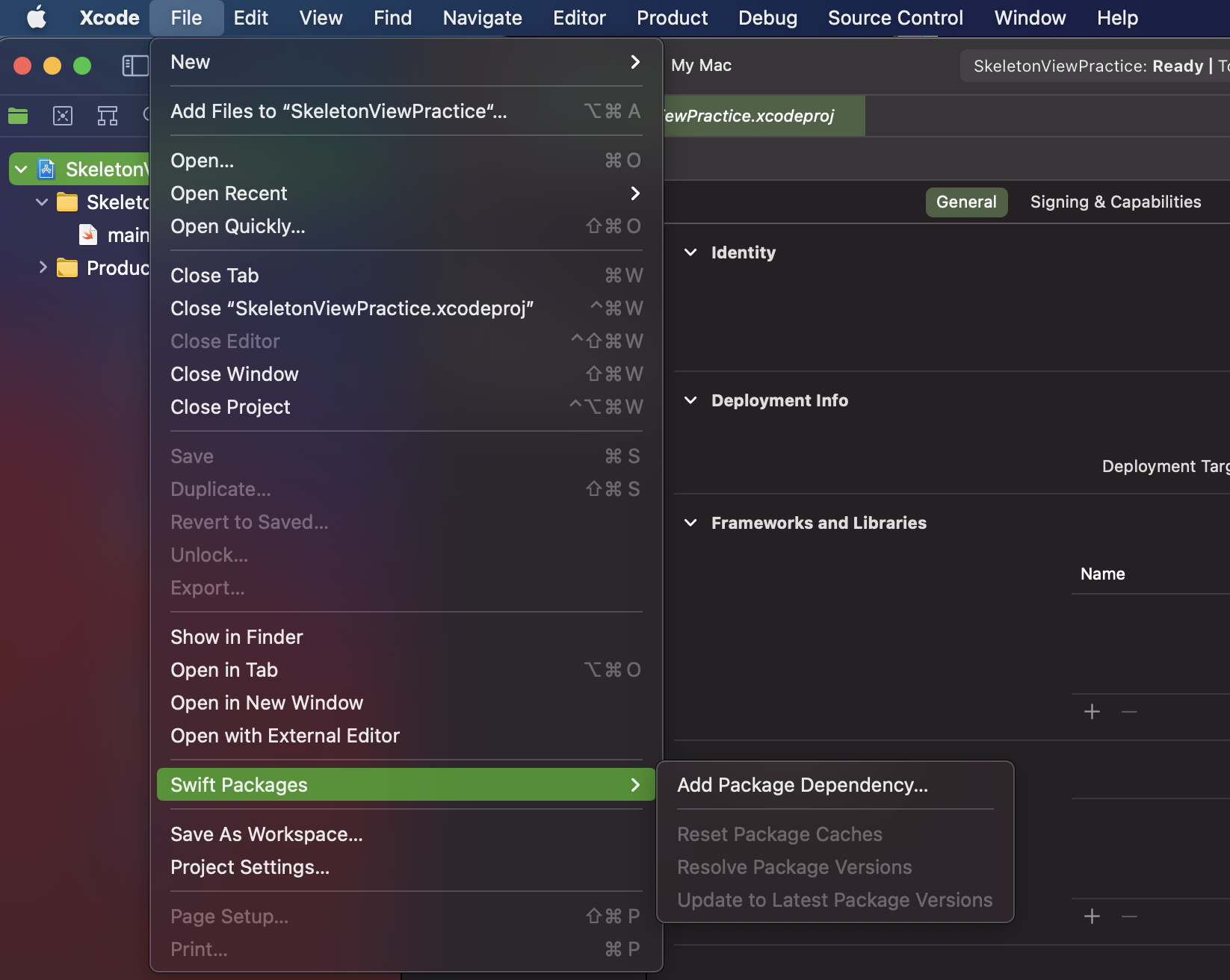Viewport: 1230px width, 980px height.
Task: Toggle the navigator sidebar icon
Action: (x=135, y=66)
